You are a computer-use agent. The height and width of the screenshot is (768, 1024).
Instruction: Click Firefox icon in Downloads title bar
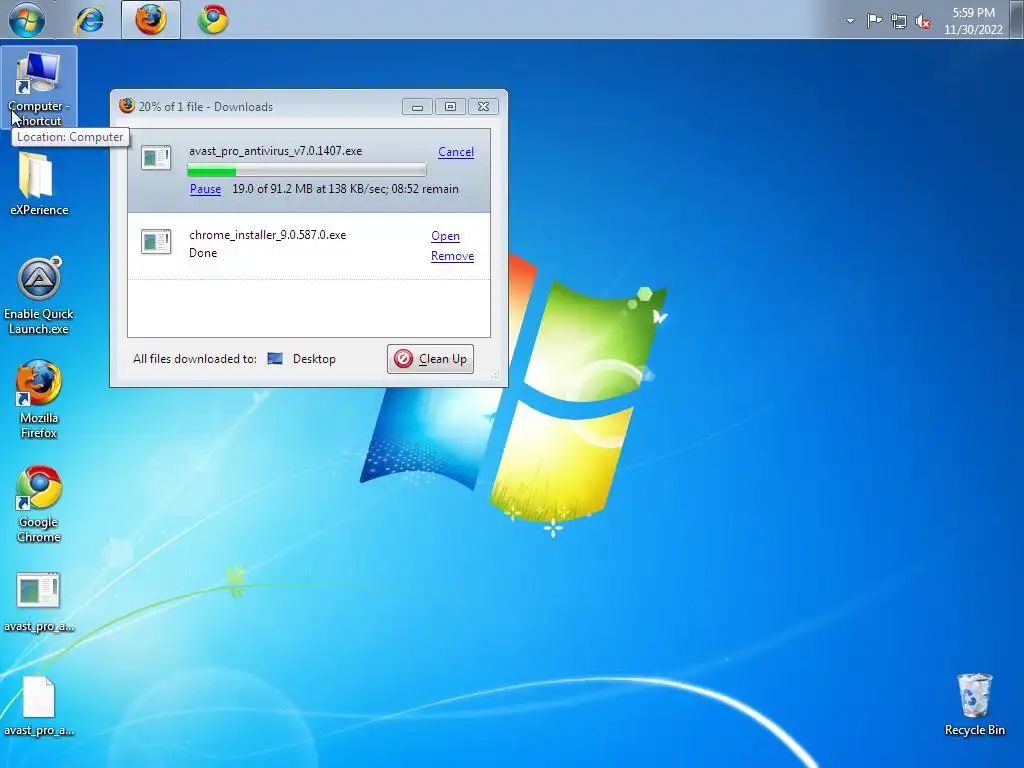tap(127, 106)
